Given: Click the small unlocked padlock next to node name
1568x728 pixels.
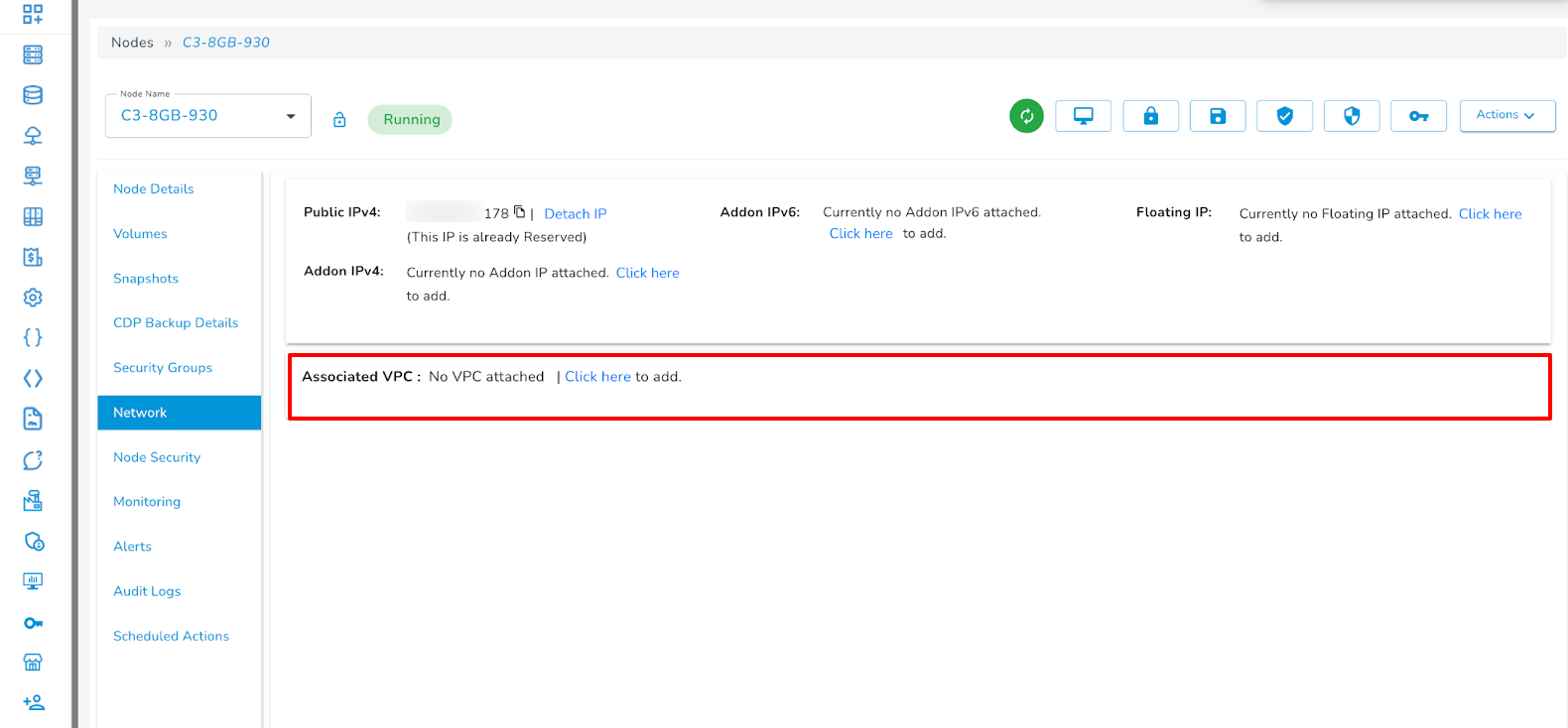Looking at the screenshot, I should click(x=339, y=120).
